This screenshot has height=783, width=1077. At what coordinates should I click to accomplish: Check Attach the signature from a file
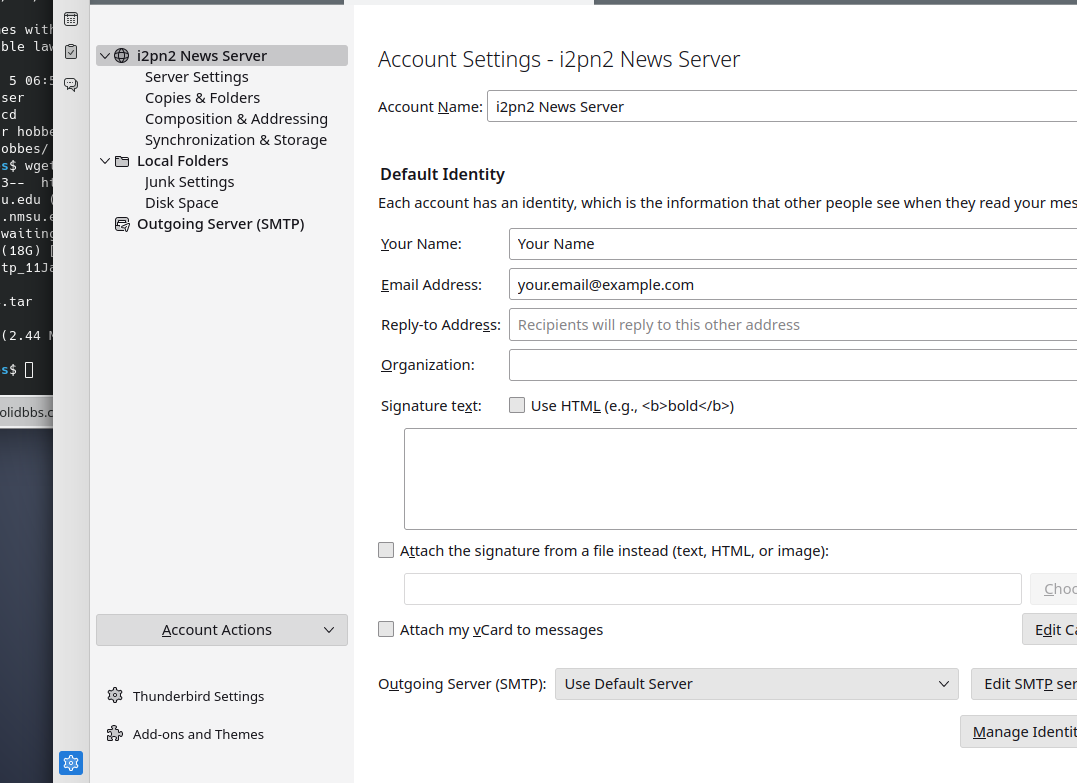coord(386,550)
